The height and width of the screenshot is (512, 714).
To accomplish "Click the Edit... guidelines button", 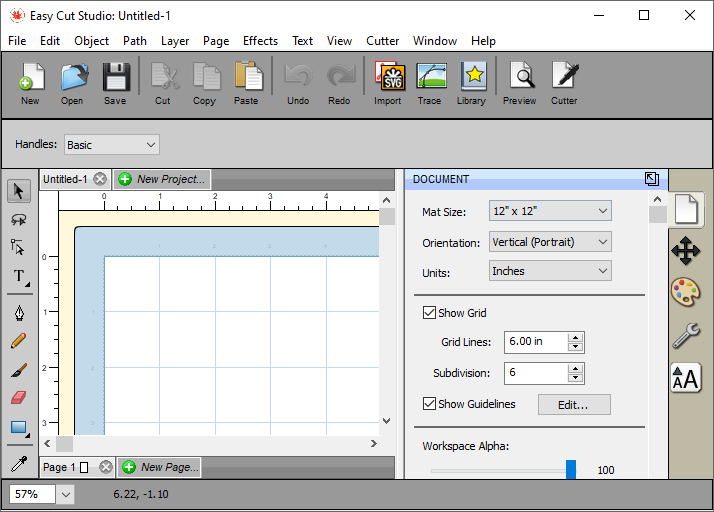I will 574,405.
